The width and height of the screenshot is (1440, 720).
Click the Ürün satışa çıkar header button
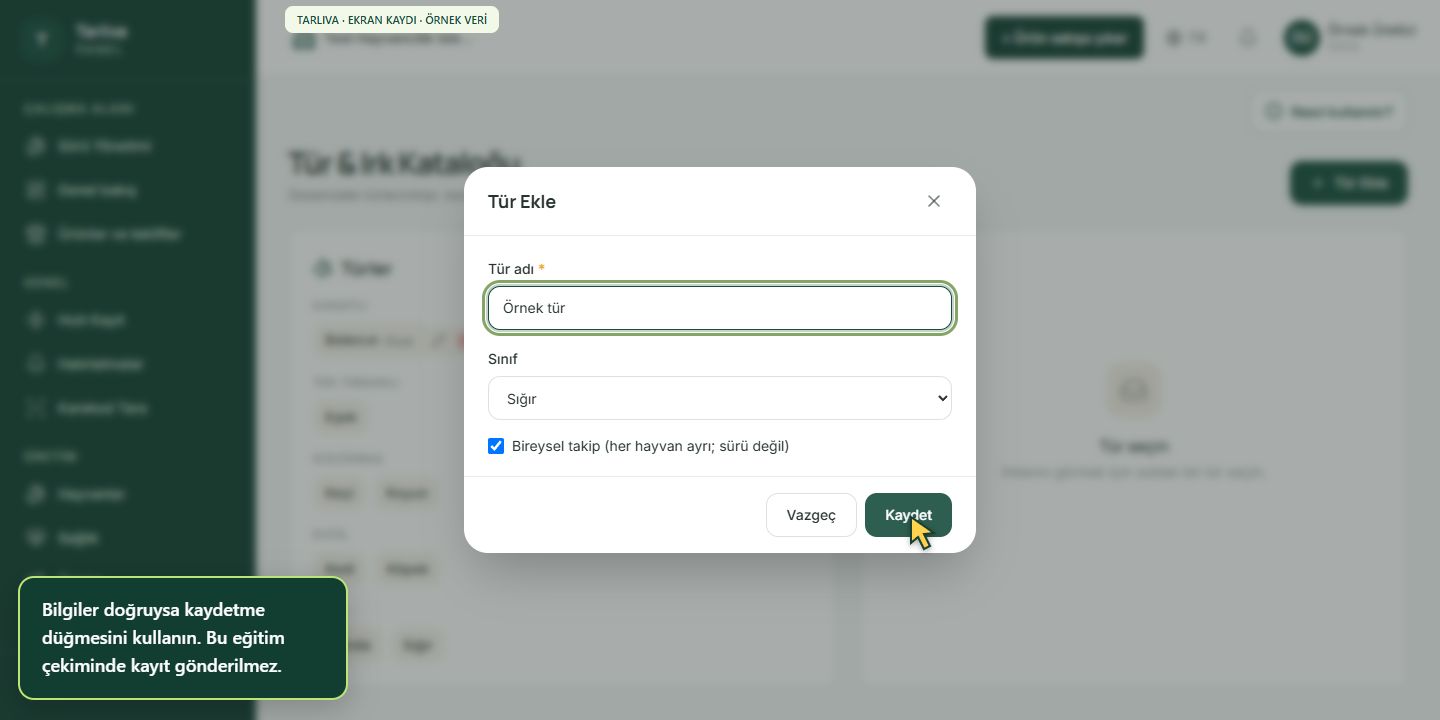[x=1064, y=38]
